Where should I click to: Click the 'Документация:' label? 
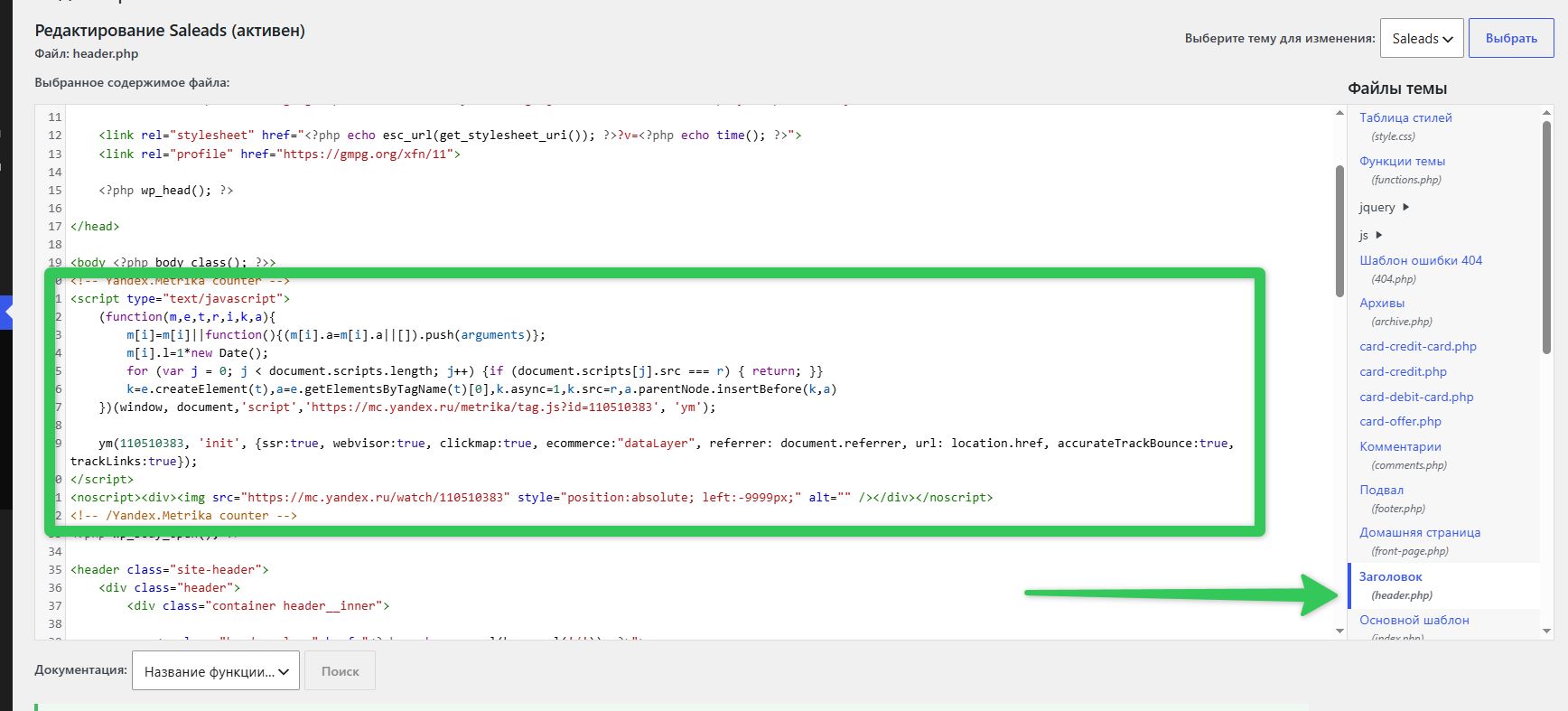point(80,670)
